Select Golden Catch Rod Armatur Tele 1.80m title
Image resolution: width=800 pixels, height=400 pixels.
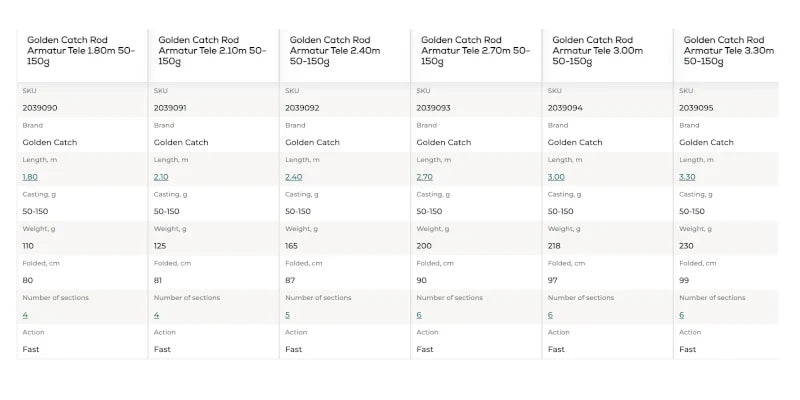(81, 51)
